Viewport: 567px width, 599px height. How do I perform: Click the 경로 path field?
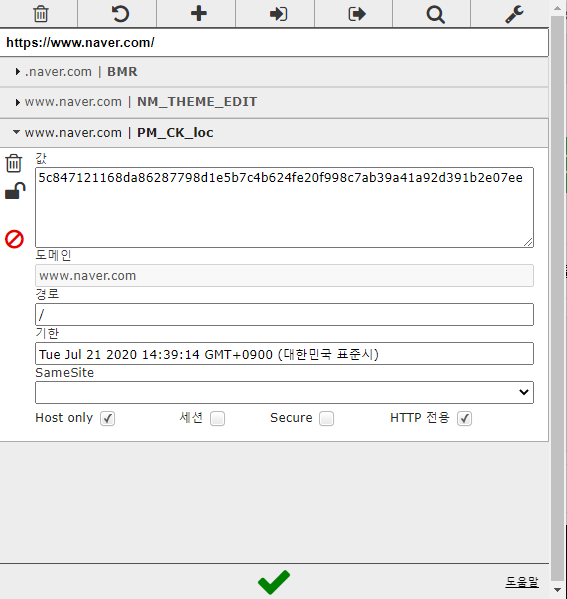[284, 314]
